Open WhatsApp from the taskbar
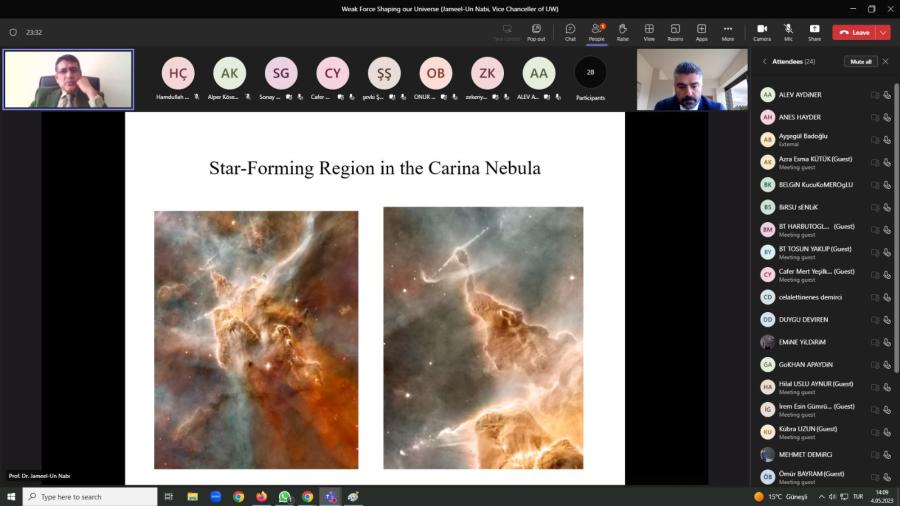Image resolution: width=900 pixels, height=506 pixels. [x=285, y=497]
